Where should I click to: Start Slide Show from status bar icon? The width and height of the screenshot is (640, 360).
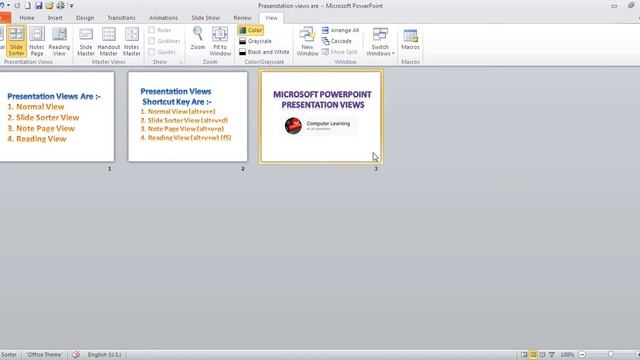click(x=552, y=355)
